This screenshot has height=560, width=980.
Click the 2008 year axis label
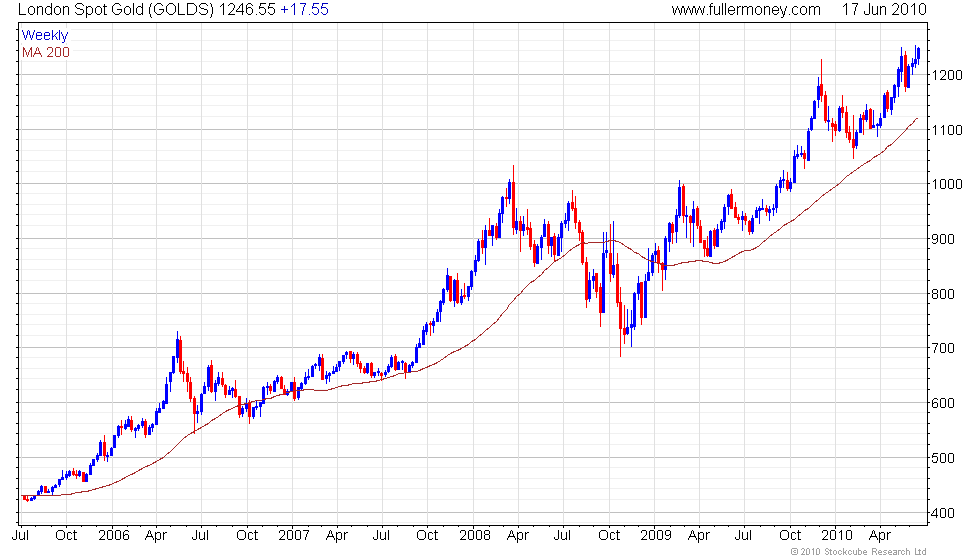point(475,536)
